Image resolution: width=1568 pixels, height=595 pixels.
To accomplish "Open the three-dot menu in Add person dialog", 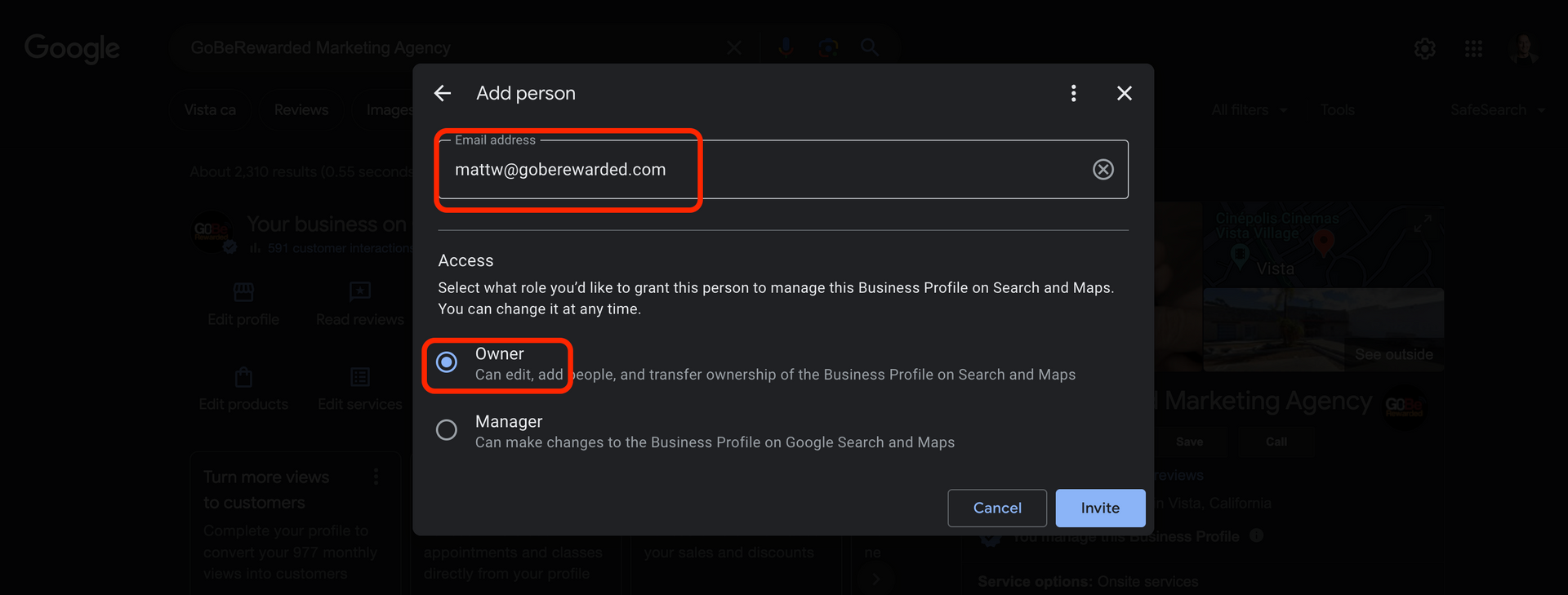I will coord(1073,93).
